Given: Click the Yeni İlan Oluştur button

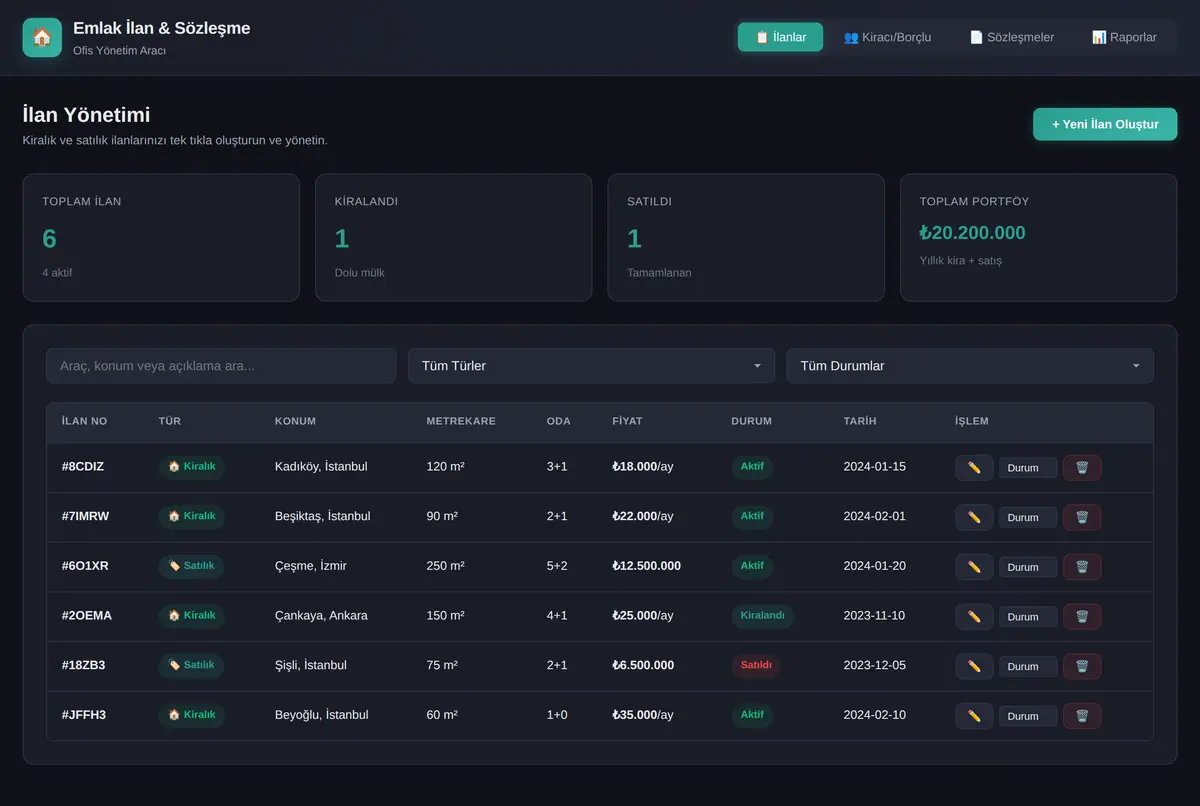Looking at the screenshot, I should pos(1105,124).
